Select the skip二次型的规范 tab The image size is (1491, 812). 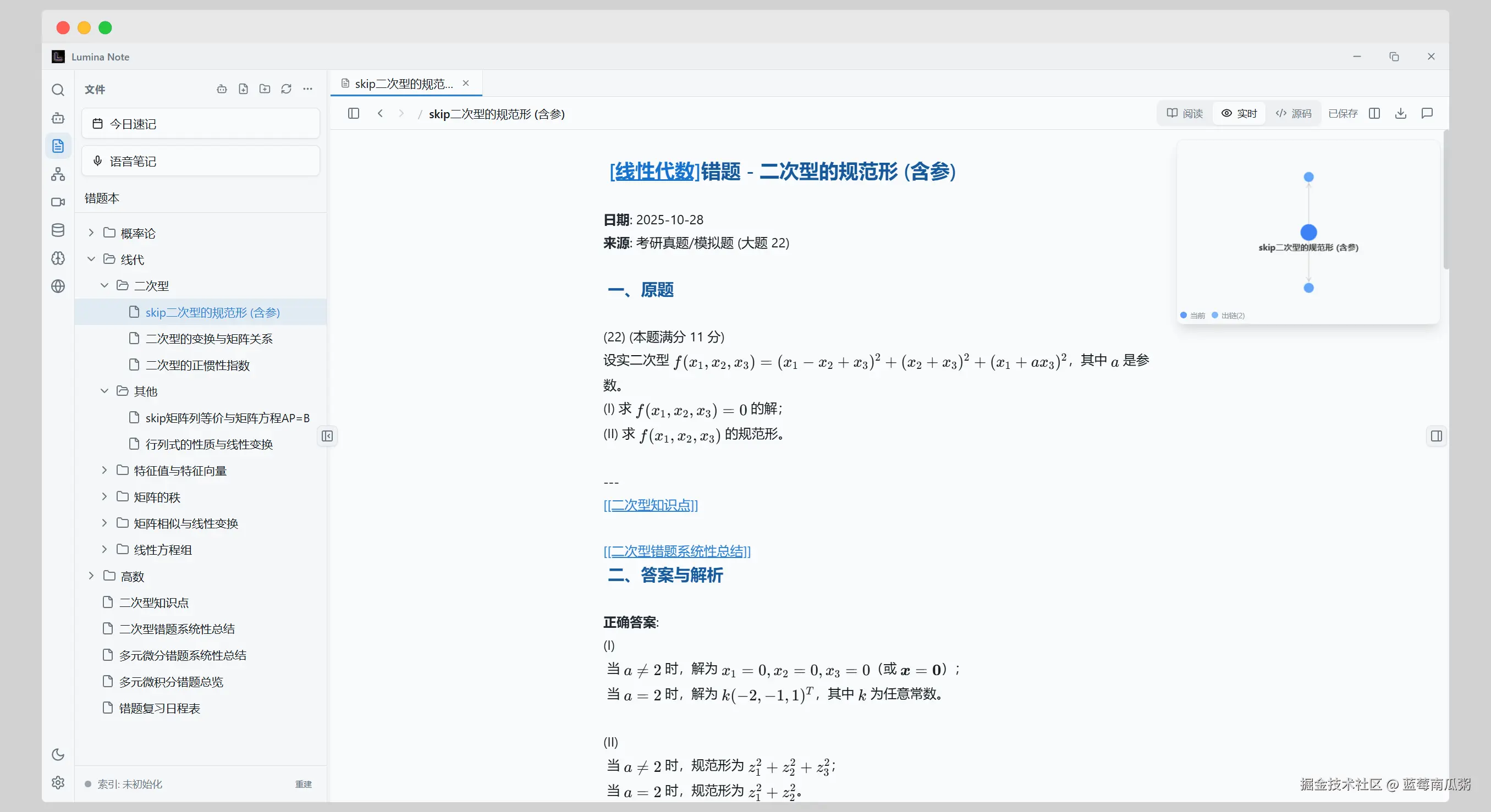404,84
